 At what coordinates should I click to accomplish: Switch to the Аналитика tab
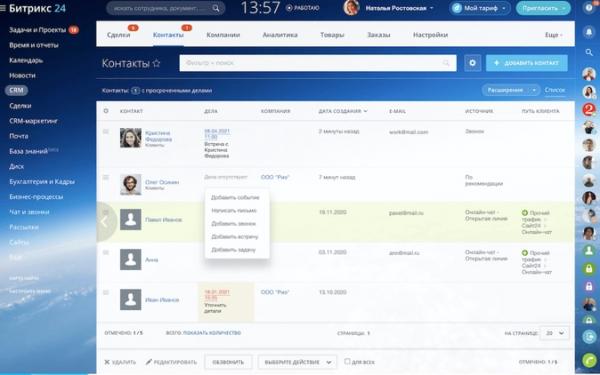(x=280, y=35)
